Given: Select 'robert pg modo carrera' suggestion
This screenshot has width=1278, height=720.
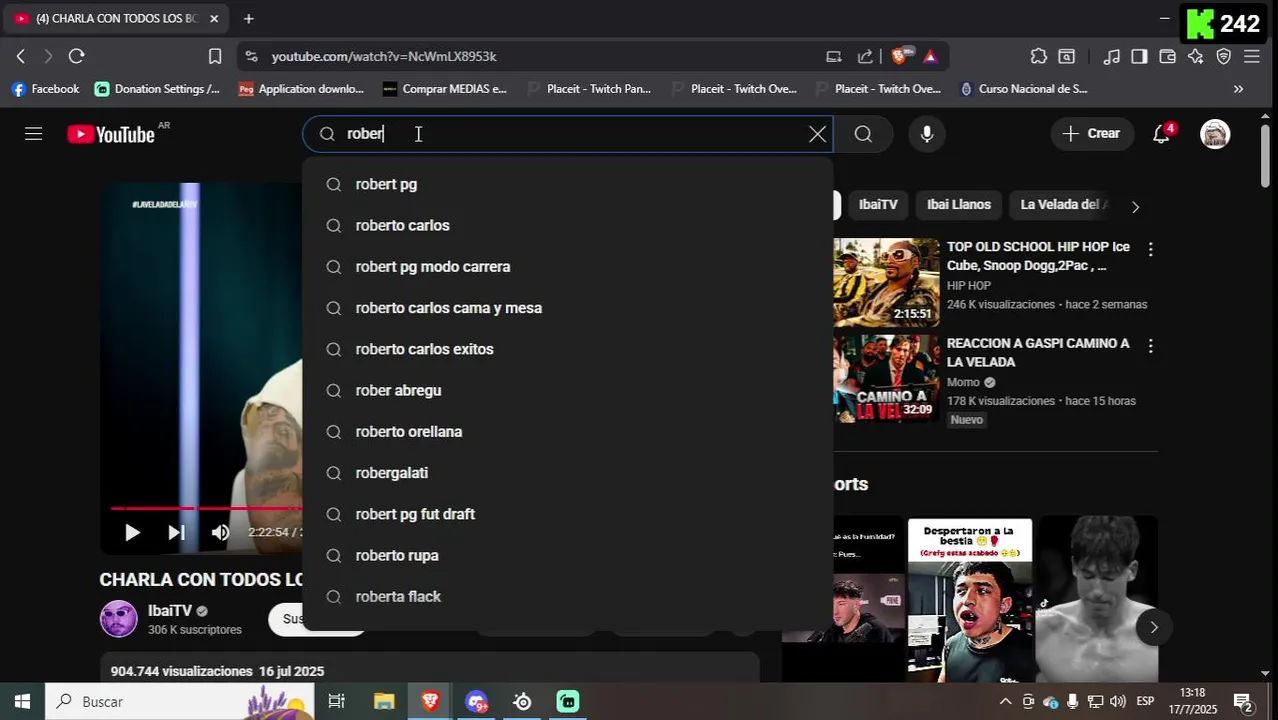Looking at the screenshot, I should [567, 267].
